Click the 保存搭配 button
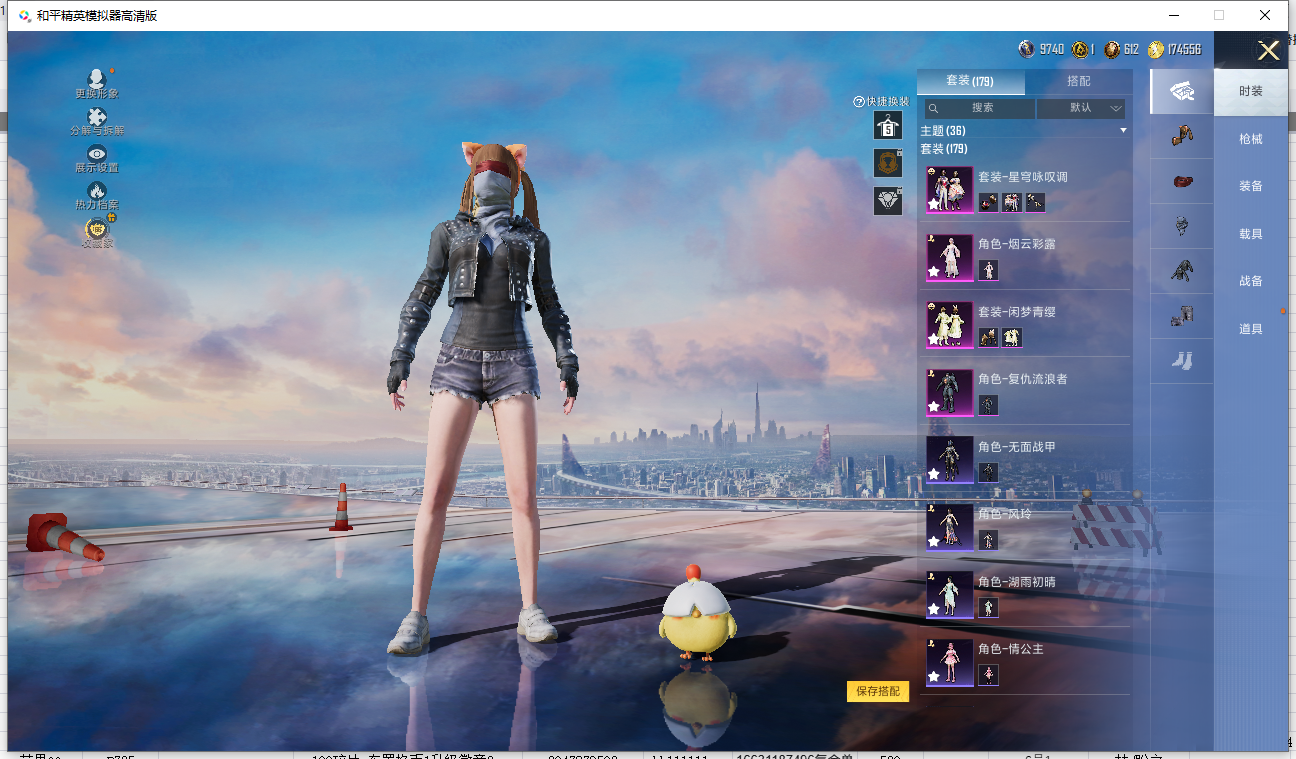Screen dimensions: 1296x759 878,691
